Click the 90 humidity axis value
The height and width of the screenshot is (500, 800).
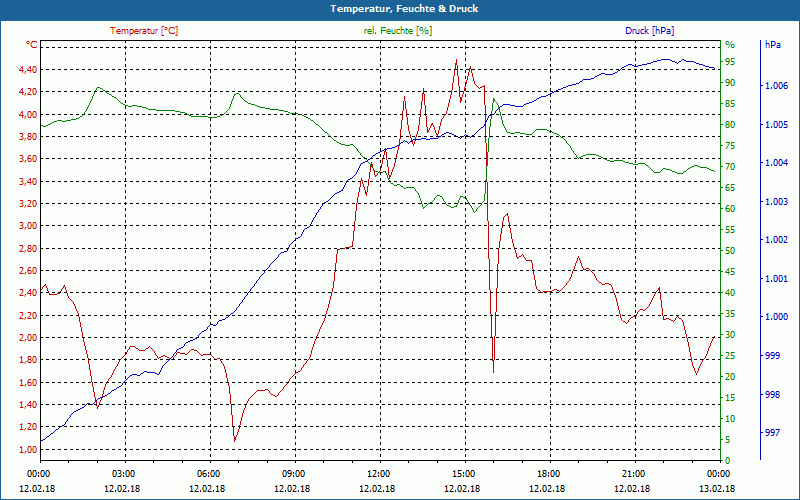coord(730,83)
